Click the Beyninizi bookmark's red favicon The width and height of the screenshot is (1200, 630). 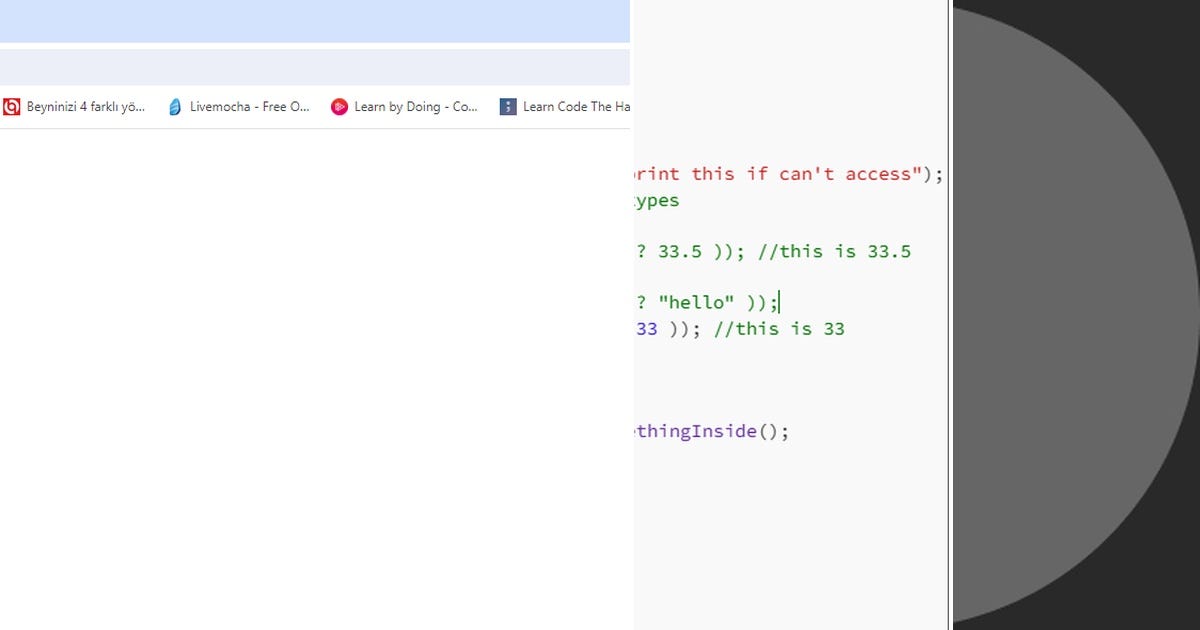tap(13, 106)
